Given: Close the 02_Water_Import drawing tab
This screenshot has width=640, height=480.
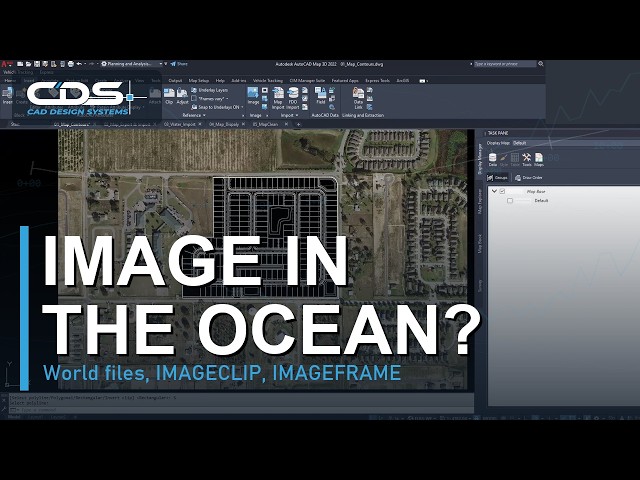Looking at the screenshot, I should click(x=200, y=124).
